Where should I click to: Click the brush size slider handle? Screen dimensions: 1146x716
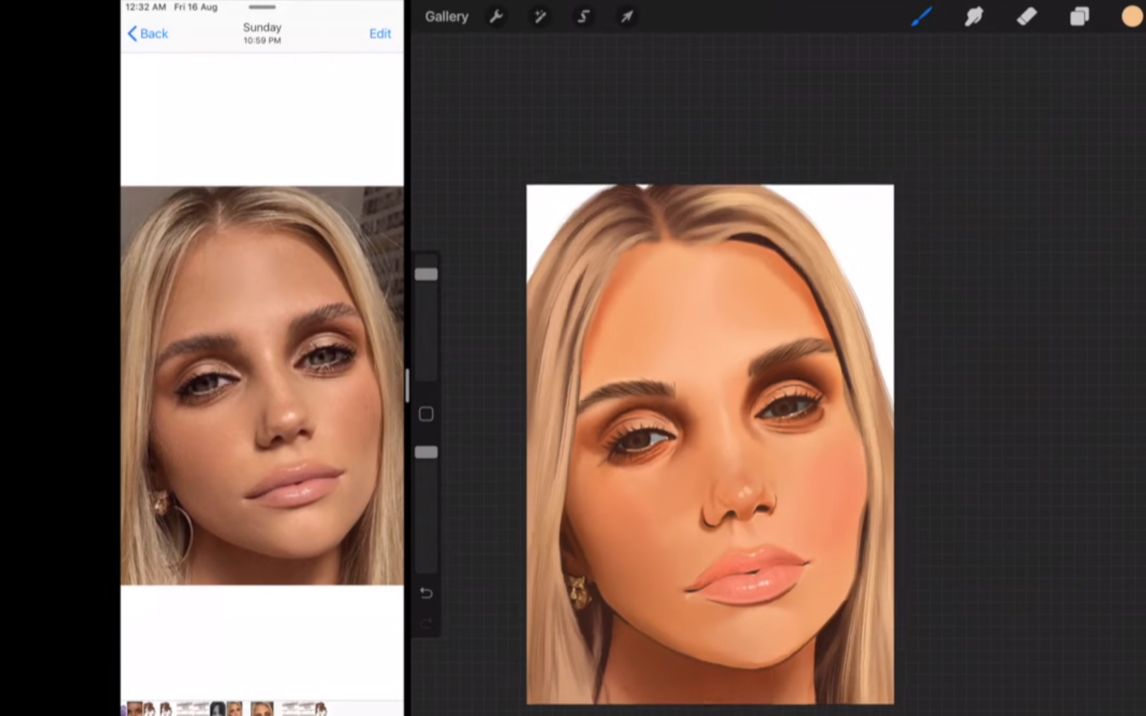[x=426, y=274]
